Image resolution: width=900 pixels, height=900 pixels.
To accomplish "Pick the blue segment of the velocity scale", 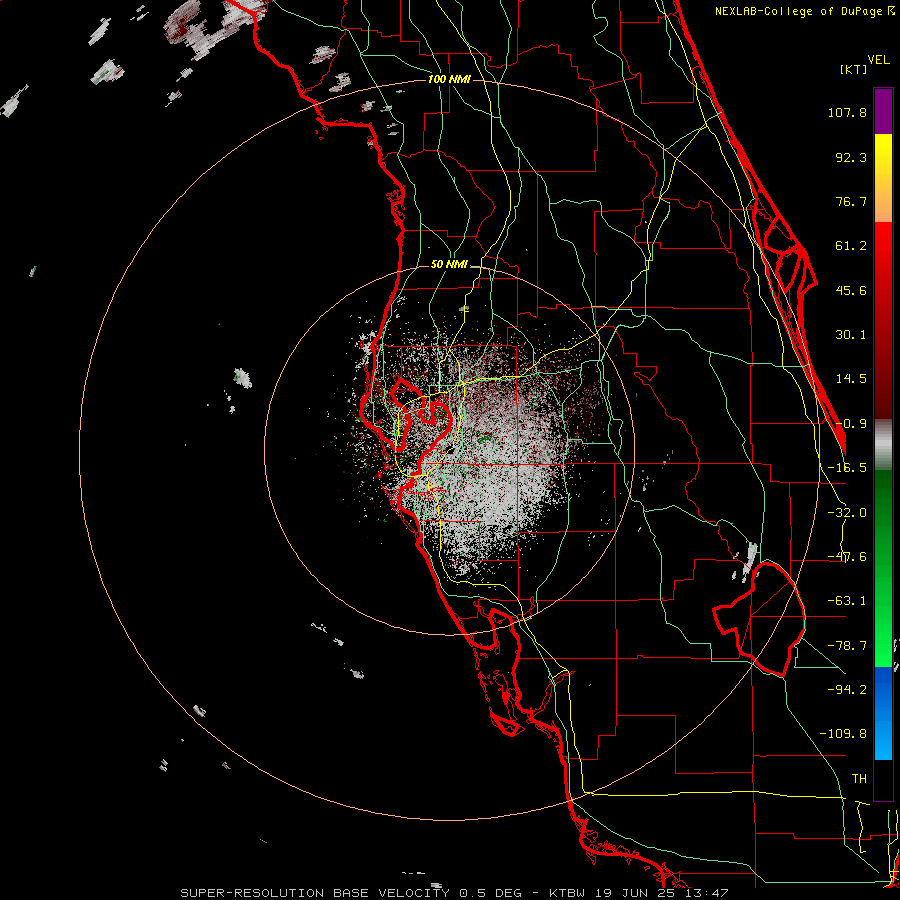I will pyautogui.click(x=883, y=713).
